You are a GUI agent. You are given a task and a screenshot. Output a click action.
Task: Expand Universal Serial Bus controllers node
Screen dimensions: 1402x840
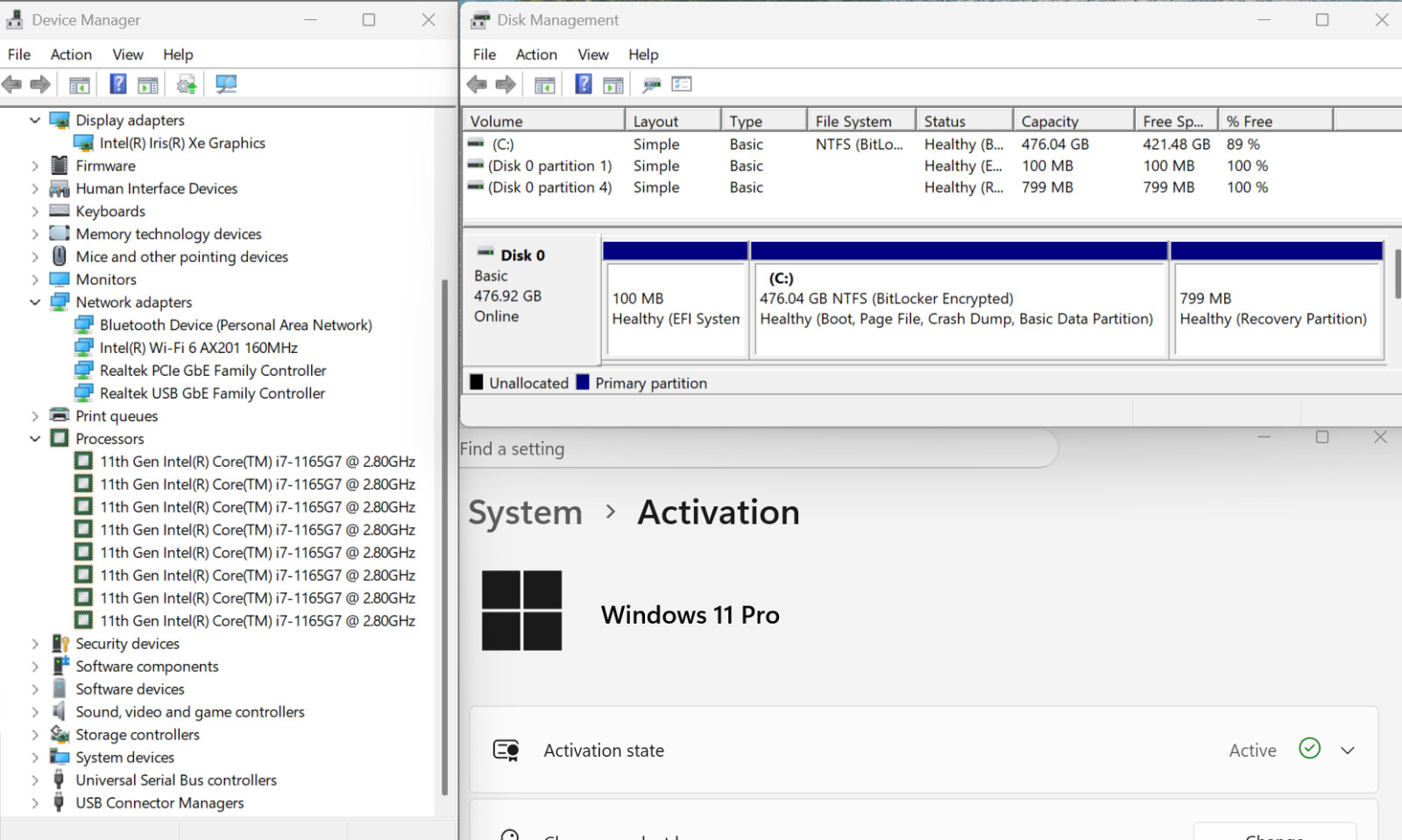[x=35, y=780]
